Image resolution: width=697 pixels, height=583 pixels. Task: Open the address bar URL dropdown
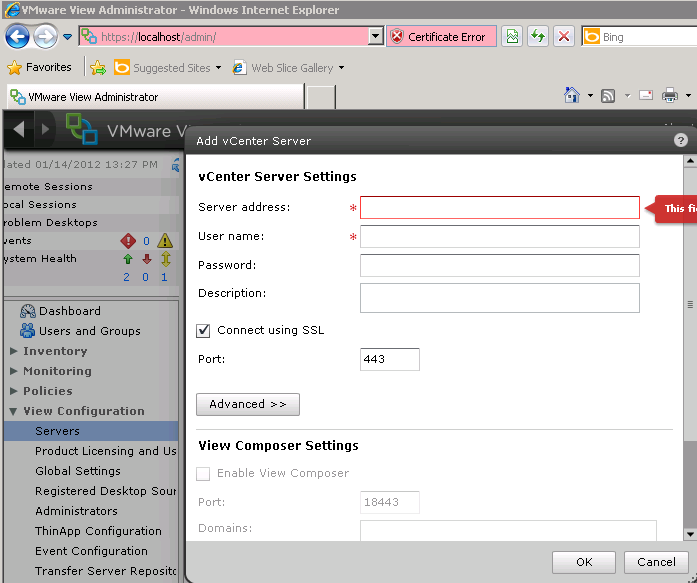pyautogui.click(x=376, y=36)
